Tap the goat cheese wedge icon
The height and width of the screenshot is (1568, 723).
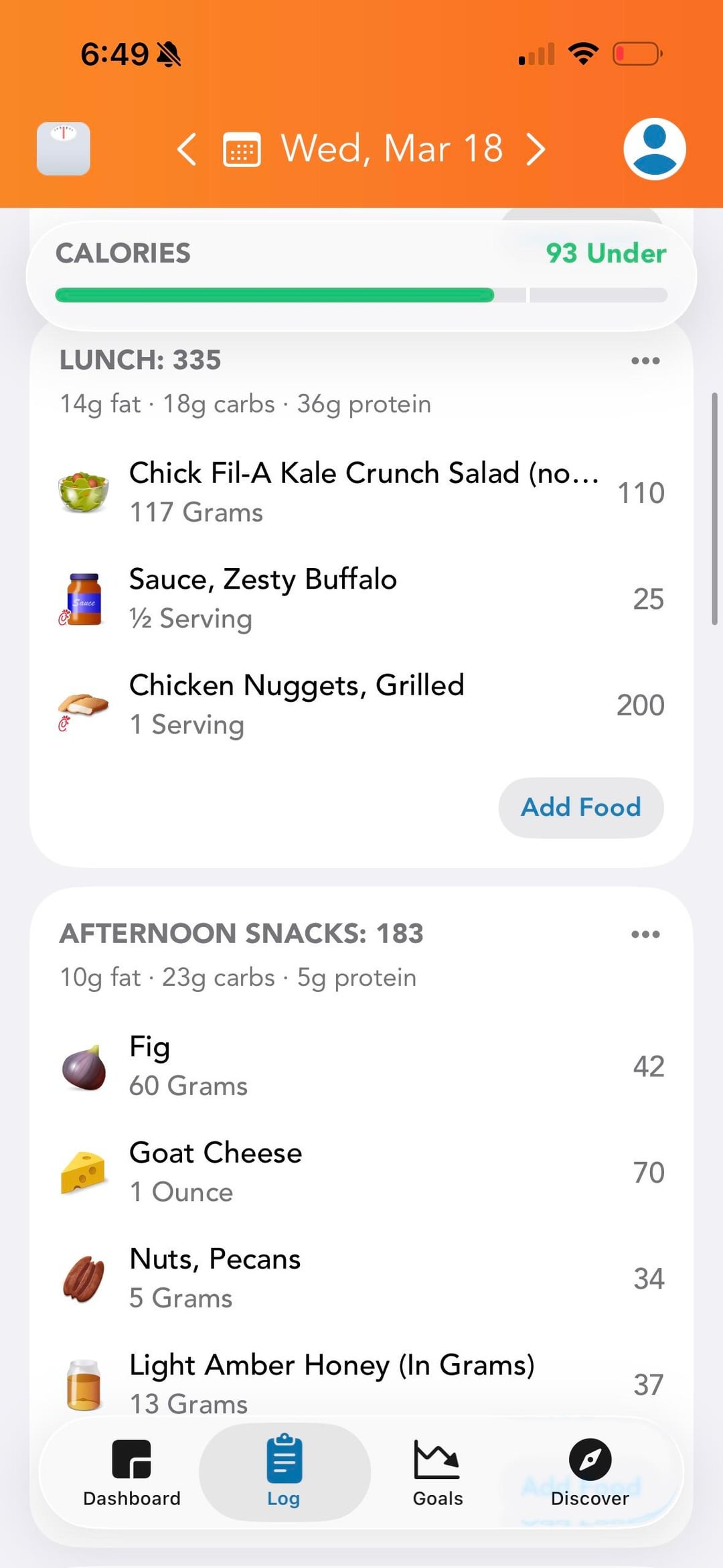pos(83,1172)
